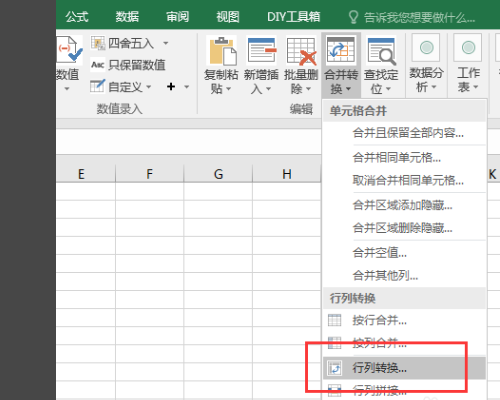Click the 行列转换 rotate icon
Viewport: 500px width, 400px height.
click(x=334, y=368)
